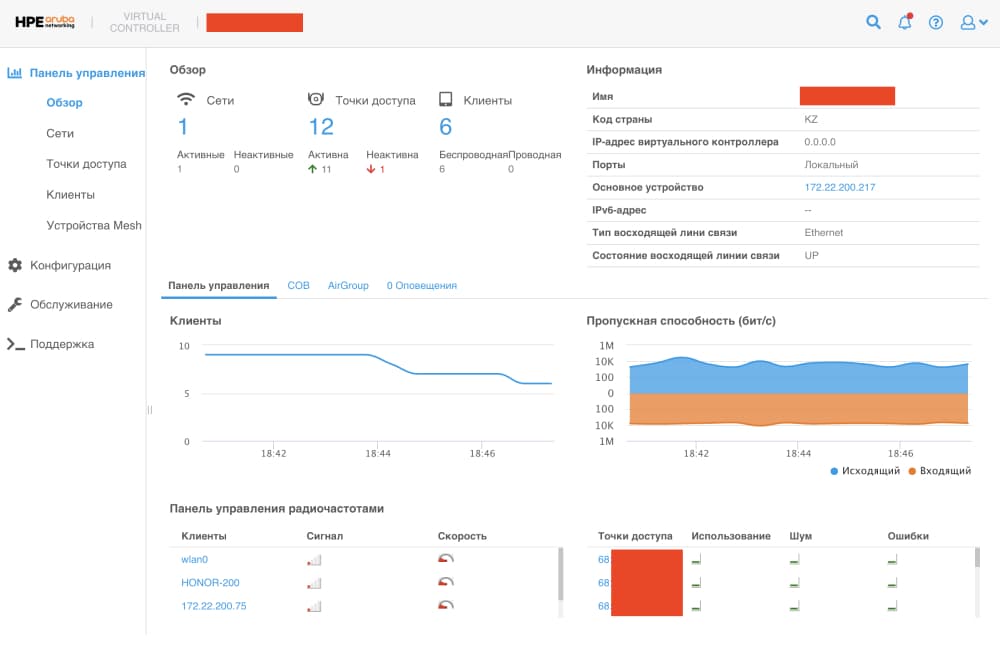This screenshot has width=1000, height=667.
Task: Switch to the AirGroup tab
Action: tap(348, 286)
